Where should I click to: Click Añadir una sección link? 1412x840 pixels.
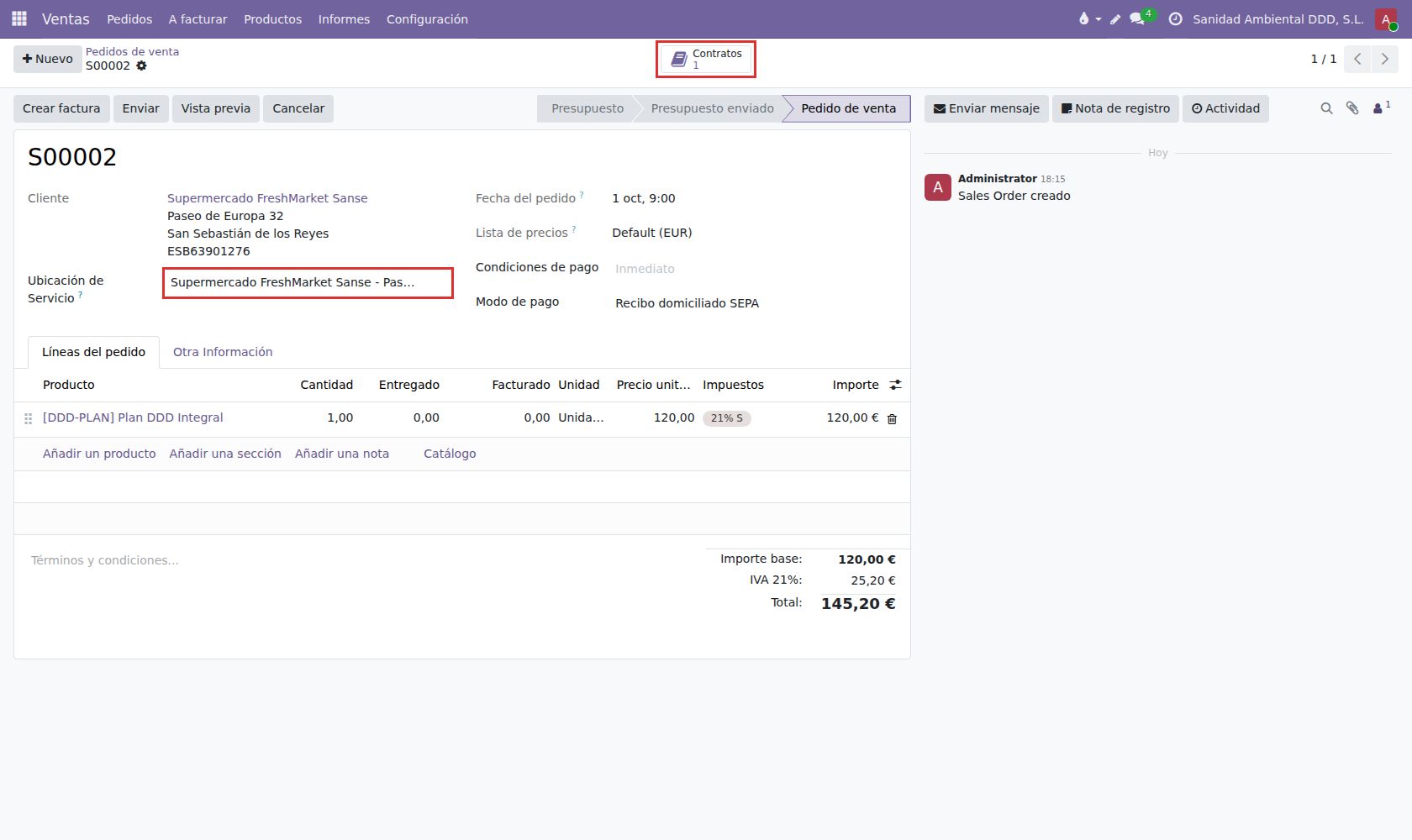pyautogui.click(x=225, y=454)
